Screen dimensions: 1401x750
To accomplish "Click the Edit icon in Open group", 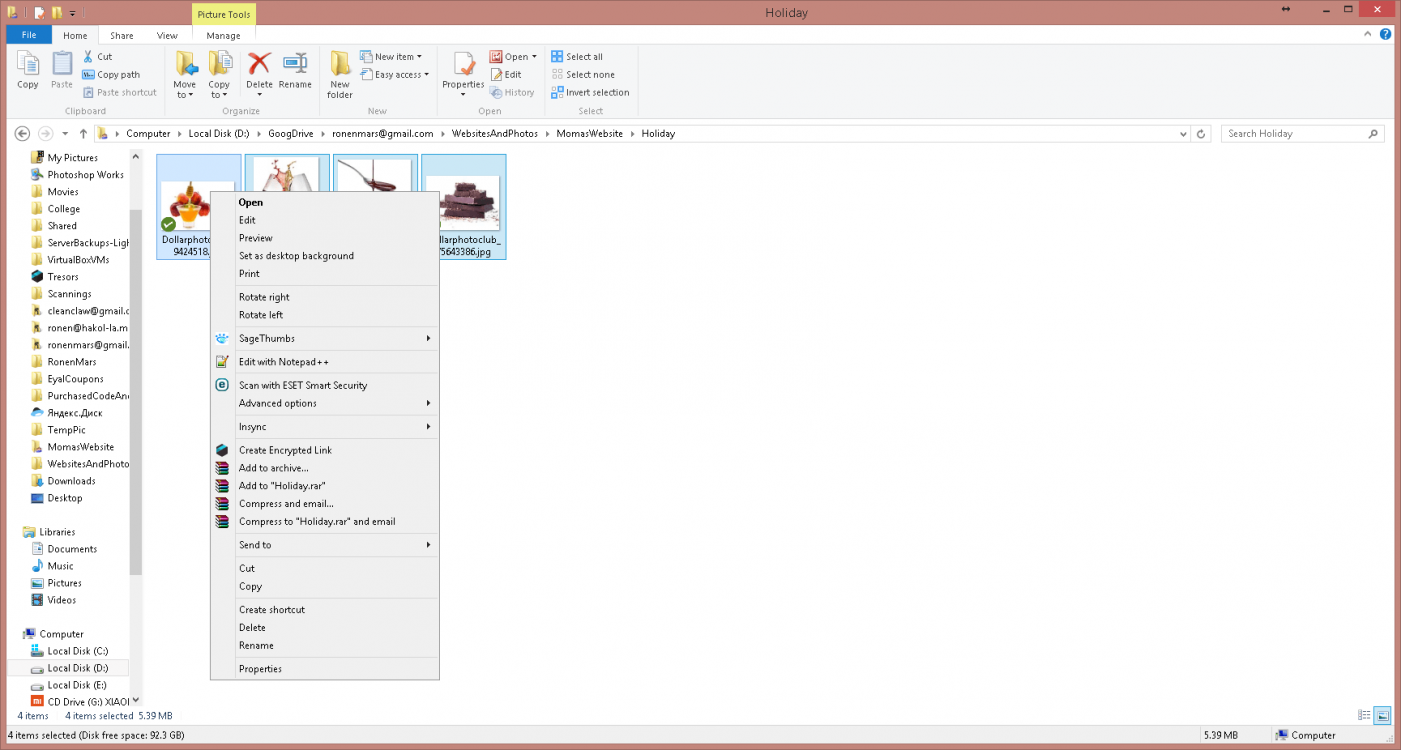I will (496, 75).
